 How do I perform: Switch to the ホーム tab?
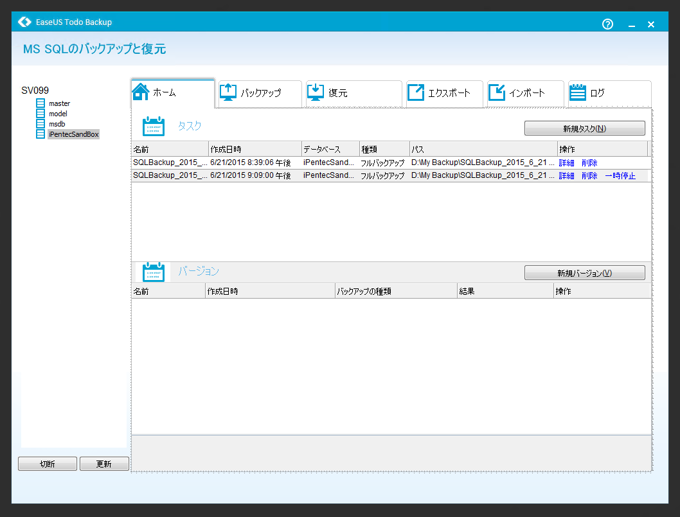(x=173, y=93)
